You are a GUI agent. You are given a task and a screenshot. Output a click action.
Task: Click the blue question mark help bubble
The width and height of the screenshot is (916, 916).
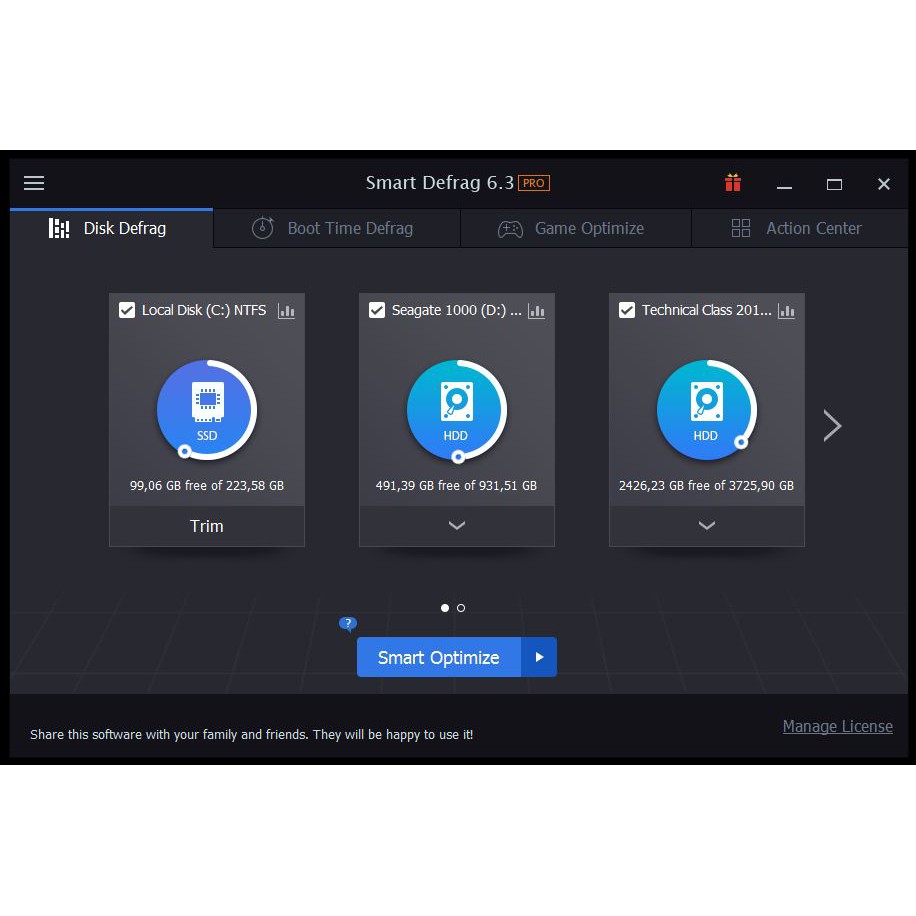(x=348, y=624)
